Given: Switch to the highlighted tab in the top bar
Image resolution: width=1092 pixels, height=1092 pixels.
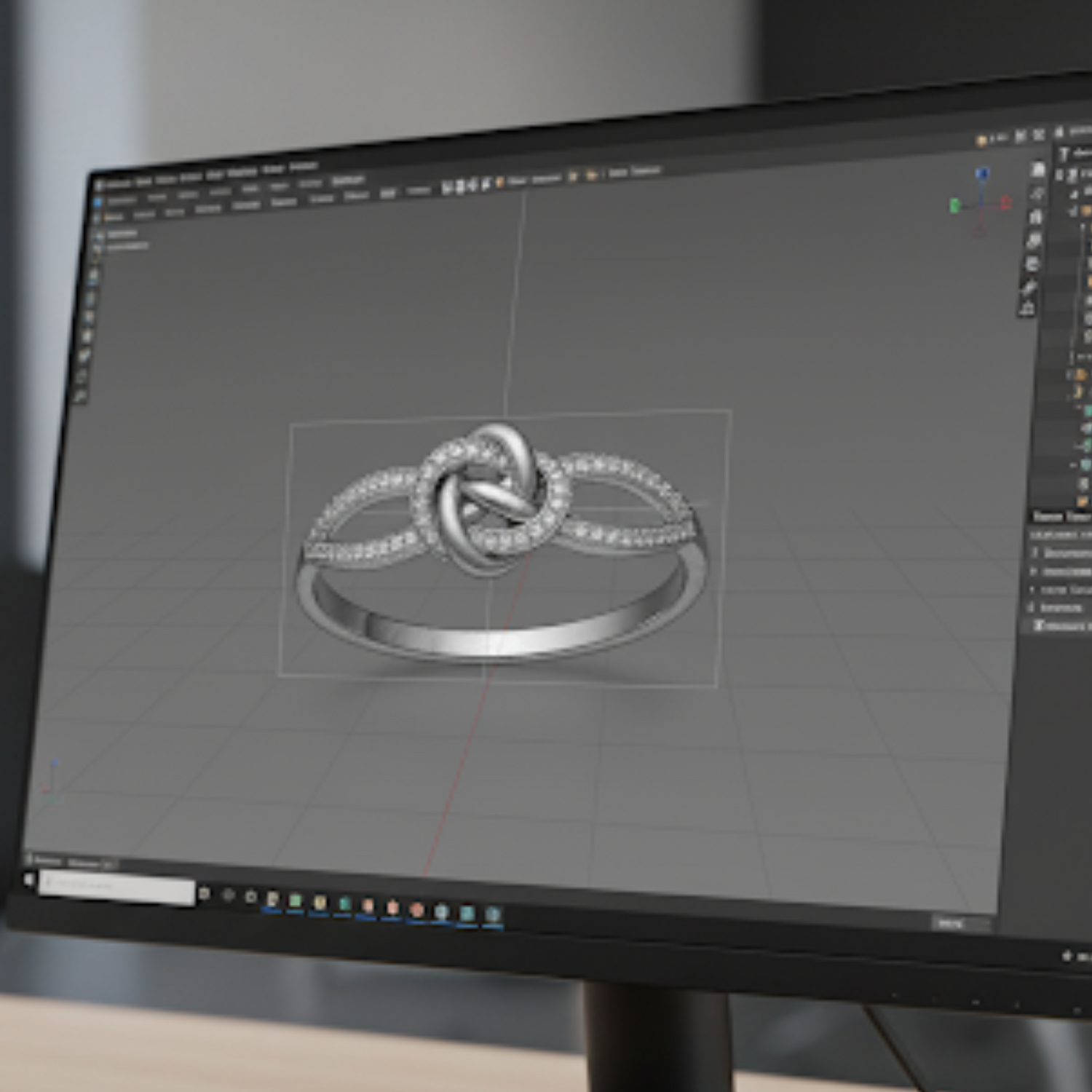Looking at the screenshot, I should (348, 180).
